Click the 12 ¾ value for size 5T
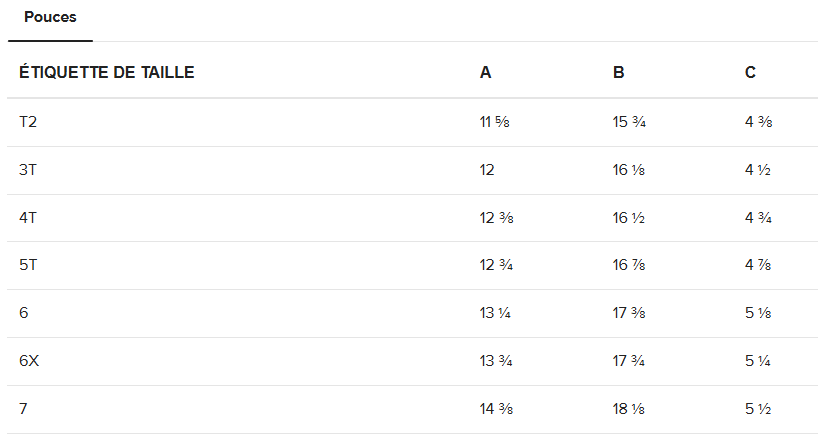Screen dimensions: 818x434 click(496, 264)
